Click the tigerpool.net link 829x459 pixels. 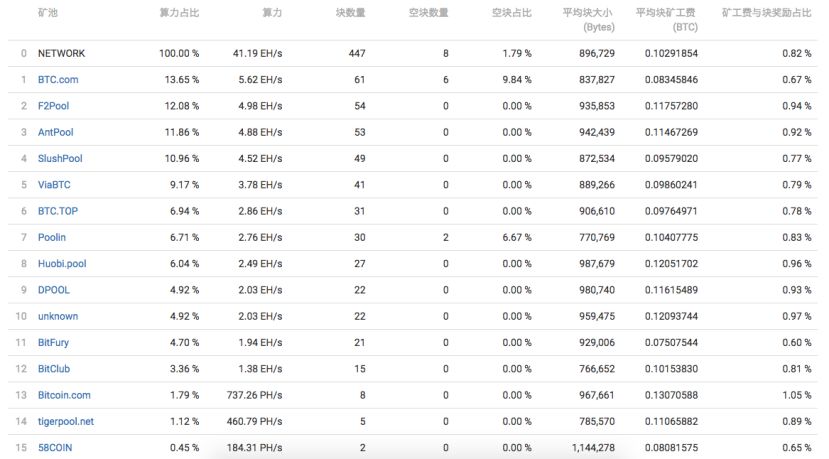pos(66,421)
